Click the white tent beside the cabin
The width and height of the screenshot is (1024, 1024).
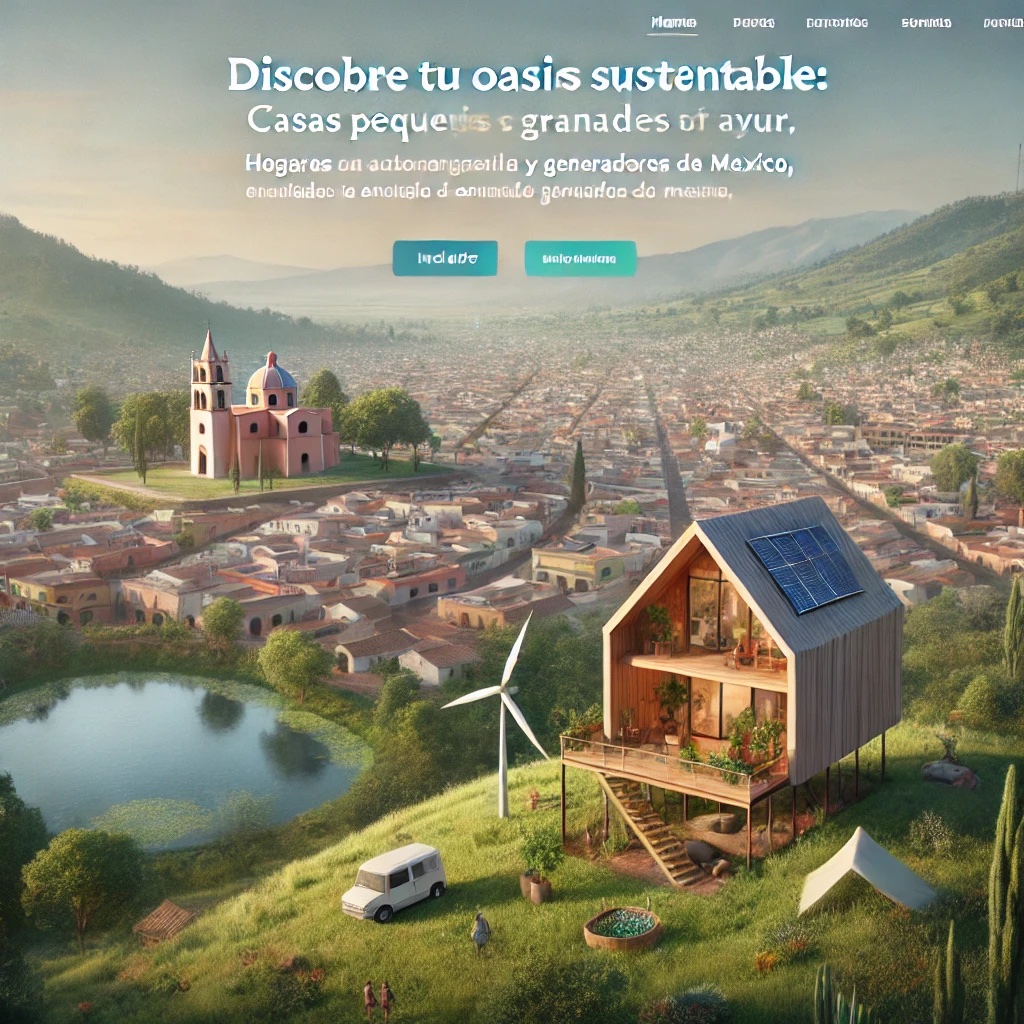click(865, 871)
